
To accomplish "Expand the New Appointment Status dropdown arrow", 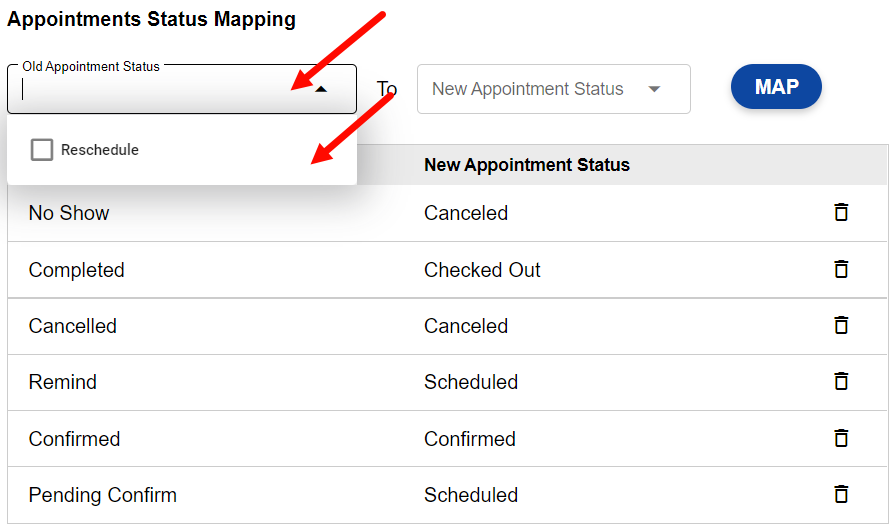I will pos(654,89).
